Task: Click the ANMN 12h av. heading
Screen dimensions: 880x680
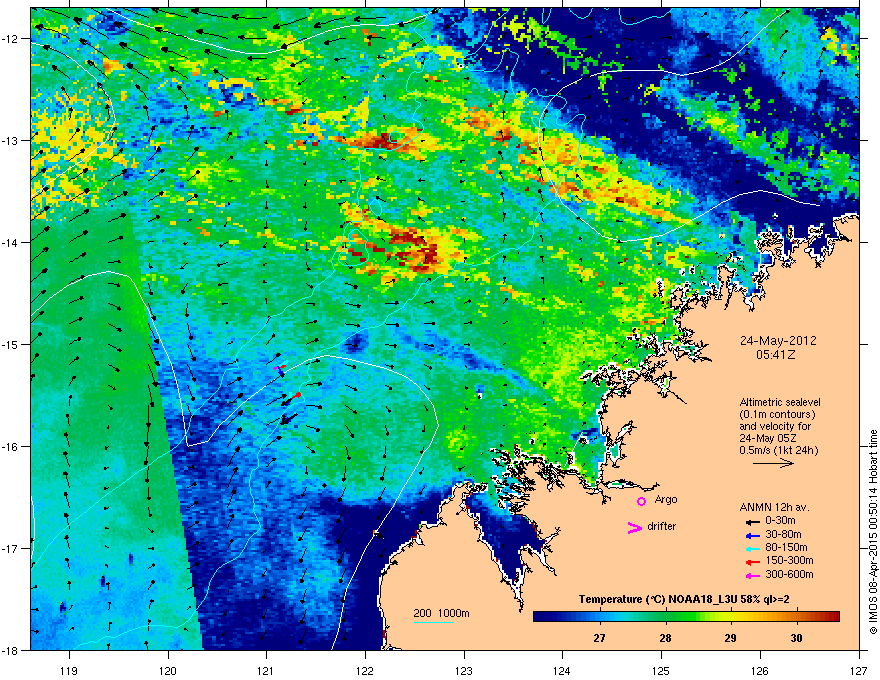Action: [x=774, y=507]
